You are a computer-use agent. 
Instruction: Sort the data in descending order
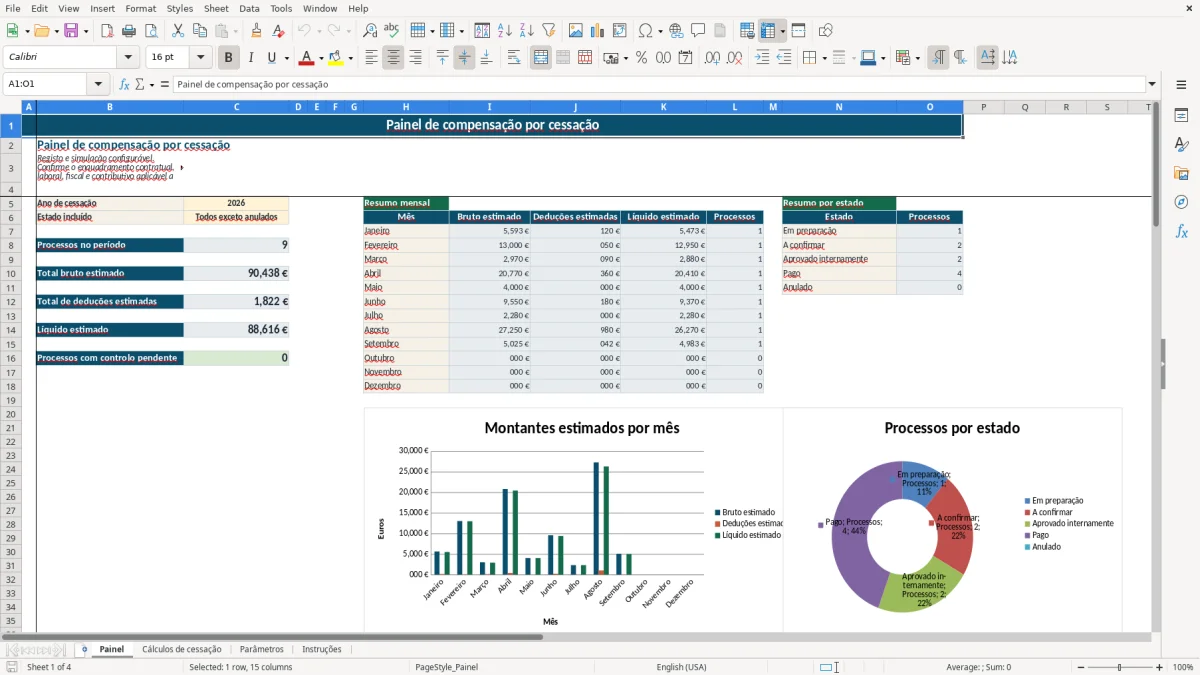click(526, 31)
